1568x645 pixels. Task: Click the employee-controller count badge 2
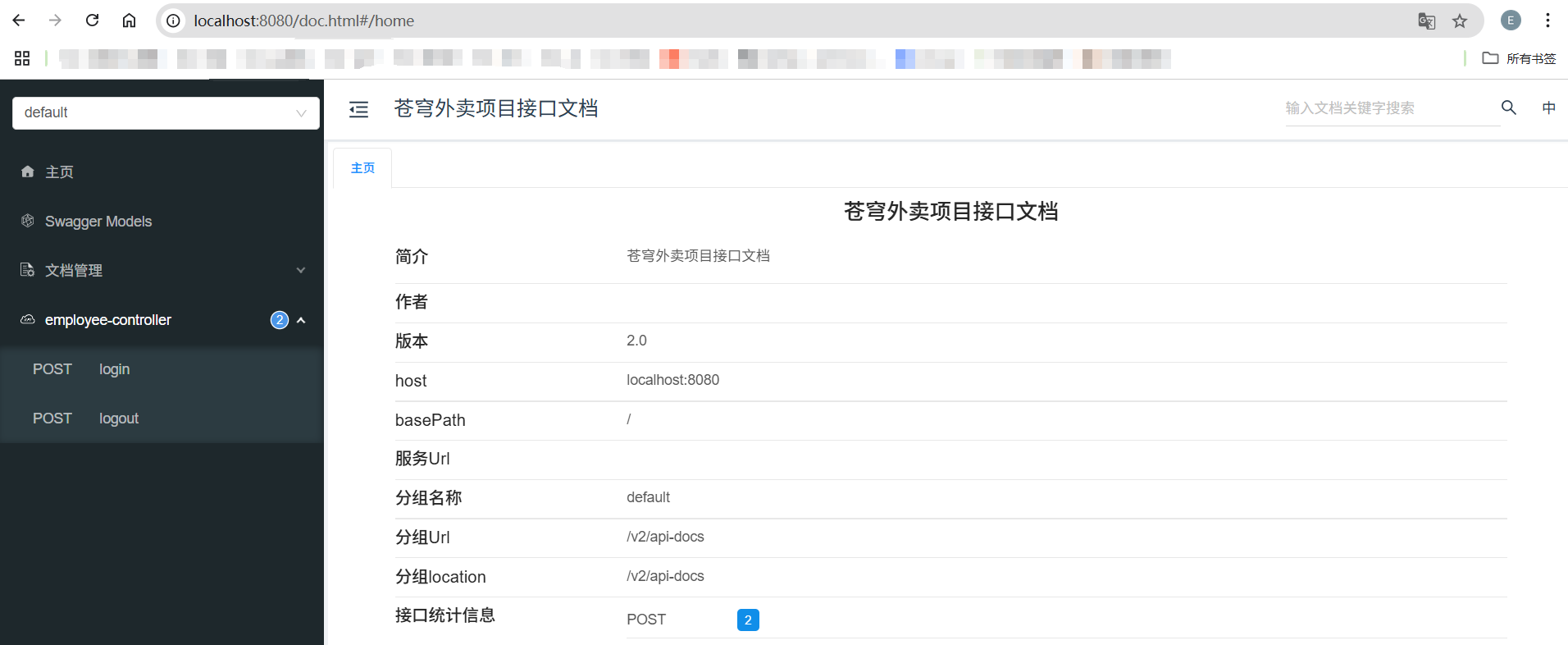click(280, 320)
